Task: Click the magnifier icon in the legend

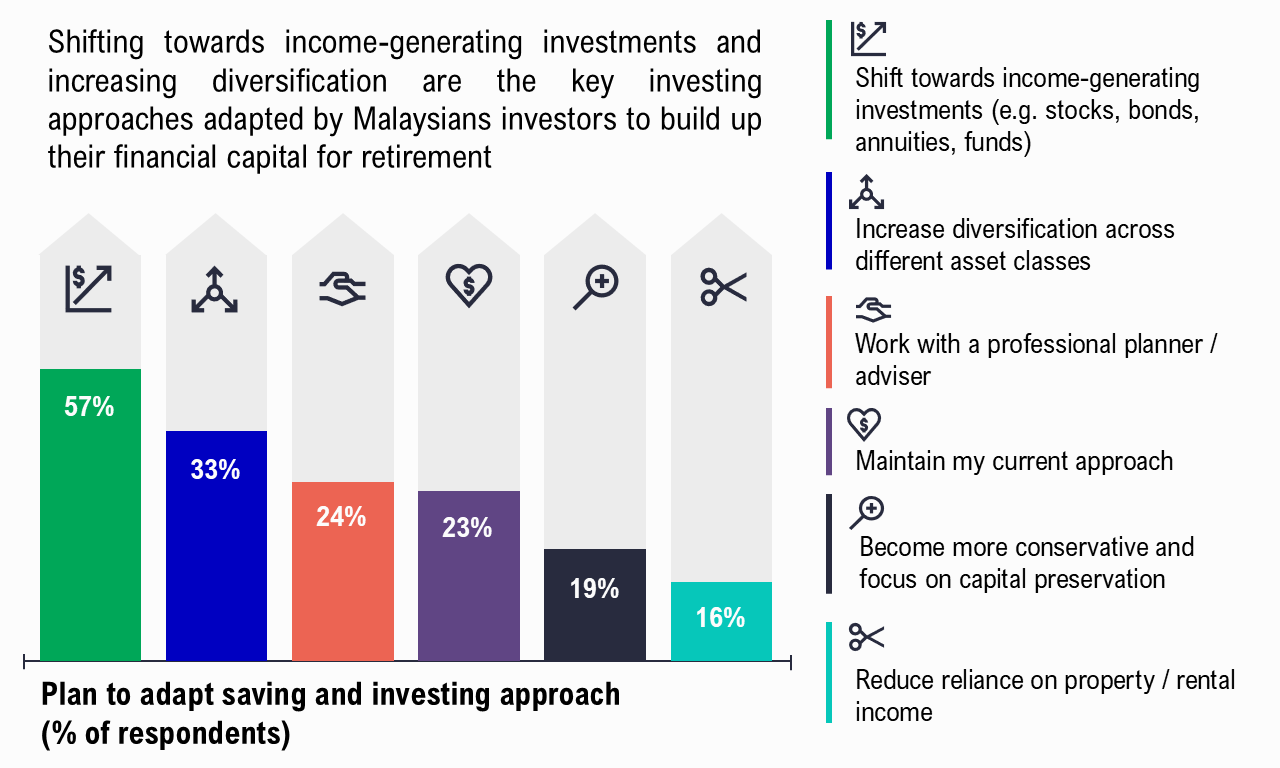Action: pos(867,512)
